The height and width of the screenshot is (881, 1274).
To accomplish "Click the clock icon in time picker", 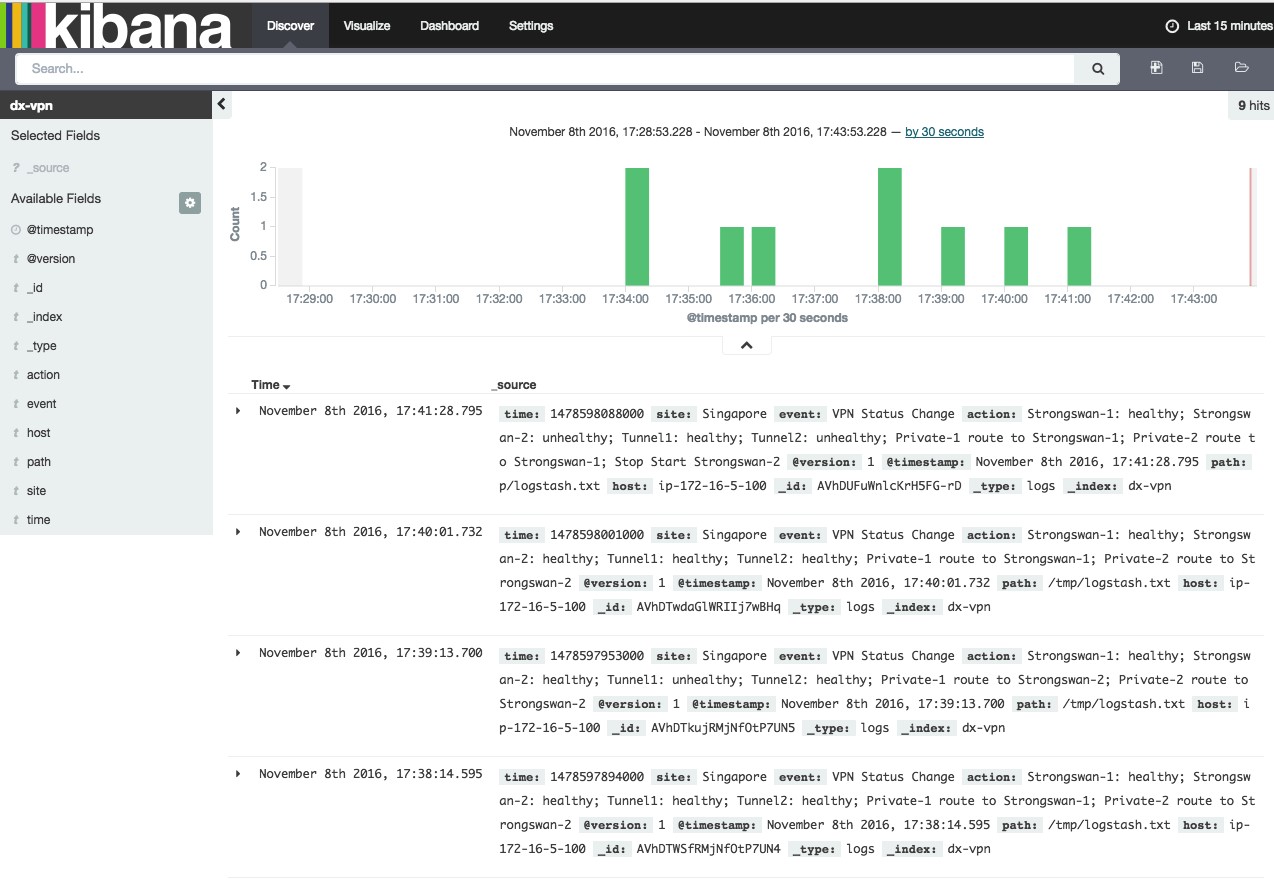I will (1172, 26).
